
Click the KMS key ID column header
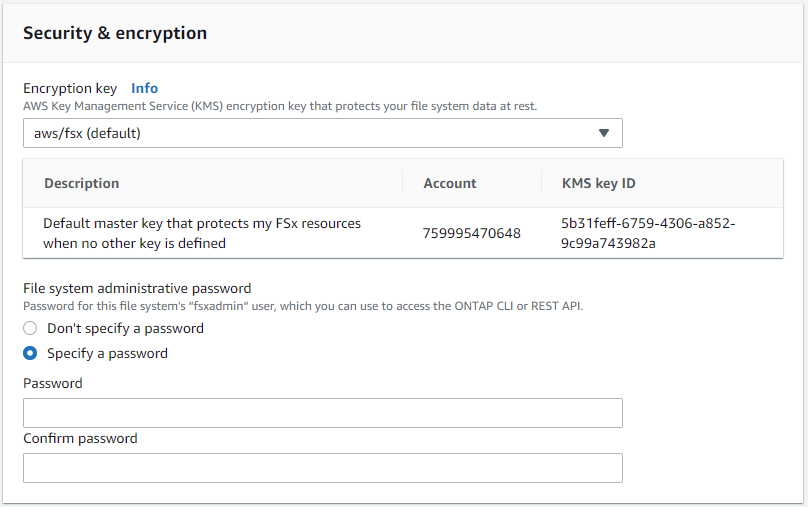tap(598, 183)
